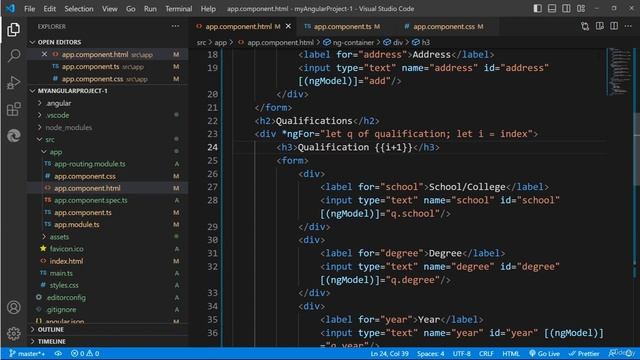Viewport: 640px width, 360px height.
Task: Change indentation via Spaces: 4
Action: point(431,353)
